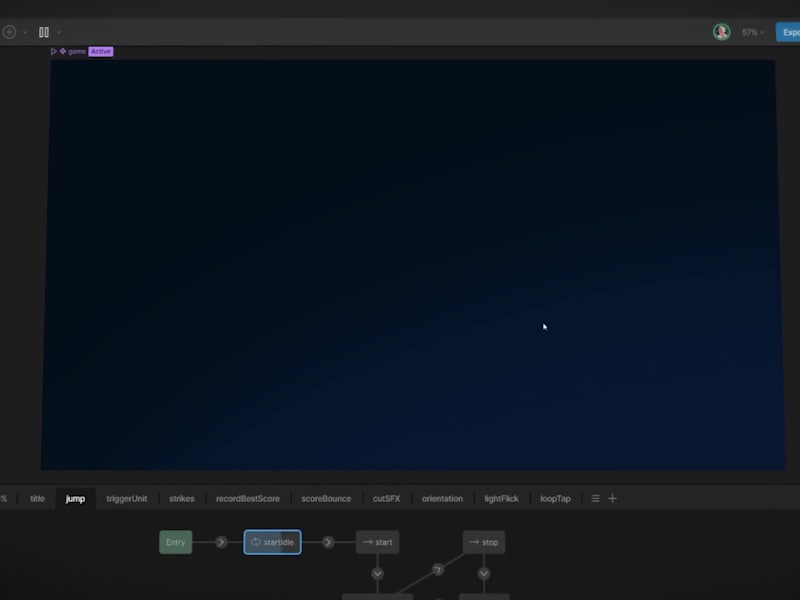
Task: Switch to the title tab
Action: pos(37,498)
